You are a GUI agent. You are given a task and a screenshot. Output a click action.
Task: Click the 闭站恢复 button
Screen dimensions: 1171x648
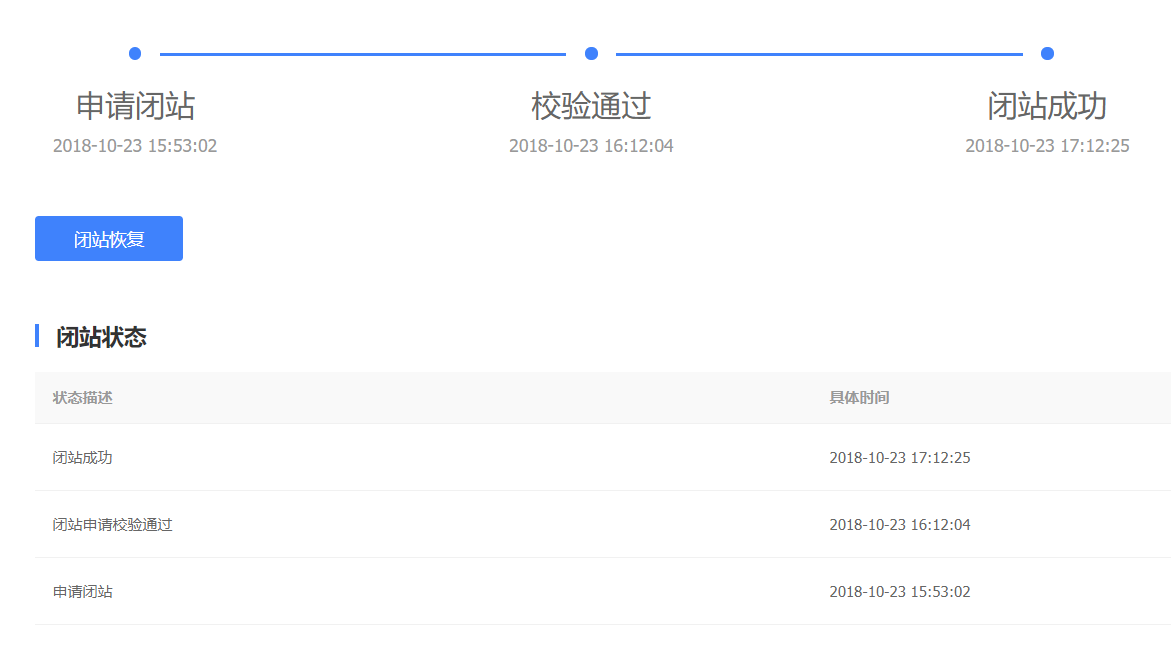(109, 238)
